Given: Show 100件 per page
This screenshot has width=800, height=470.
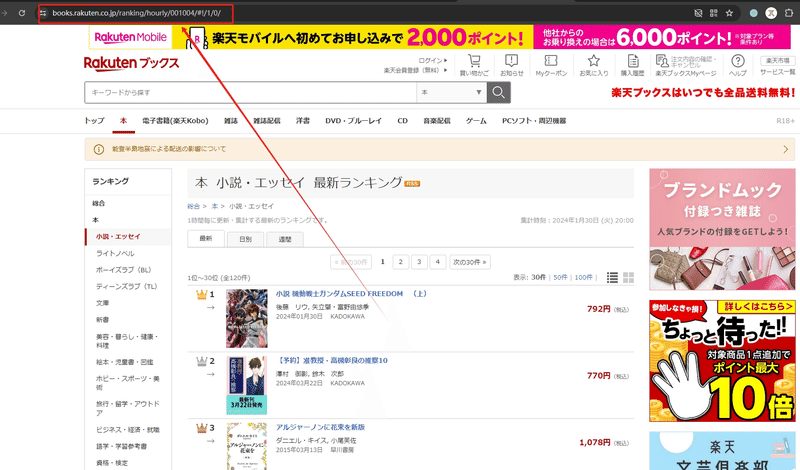Looking at the screenshot, I should point(584,278).
